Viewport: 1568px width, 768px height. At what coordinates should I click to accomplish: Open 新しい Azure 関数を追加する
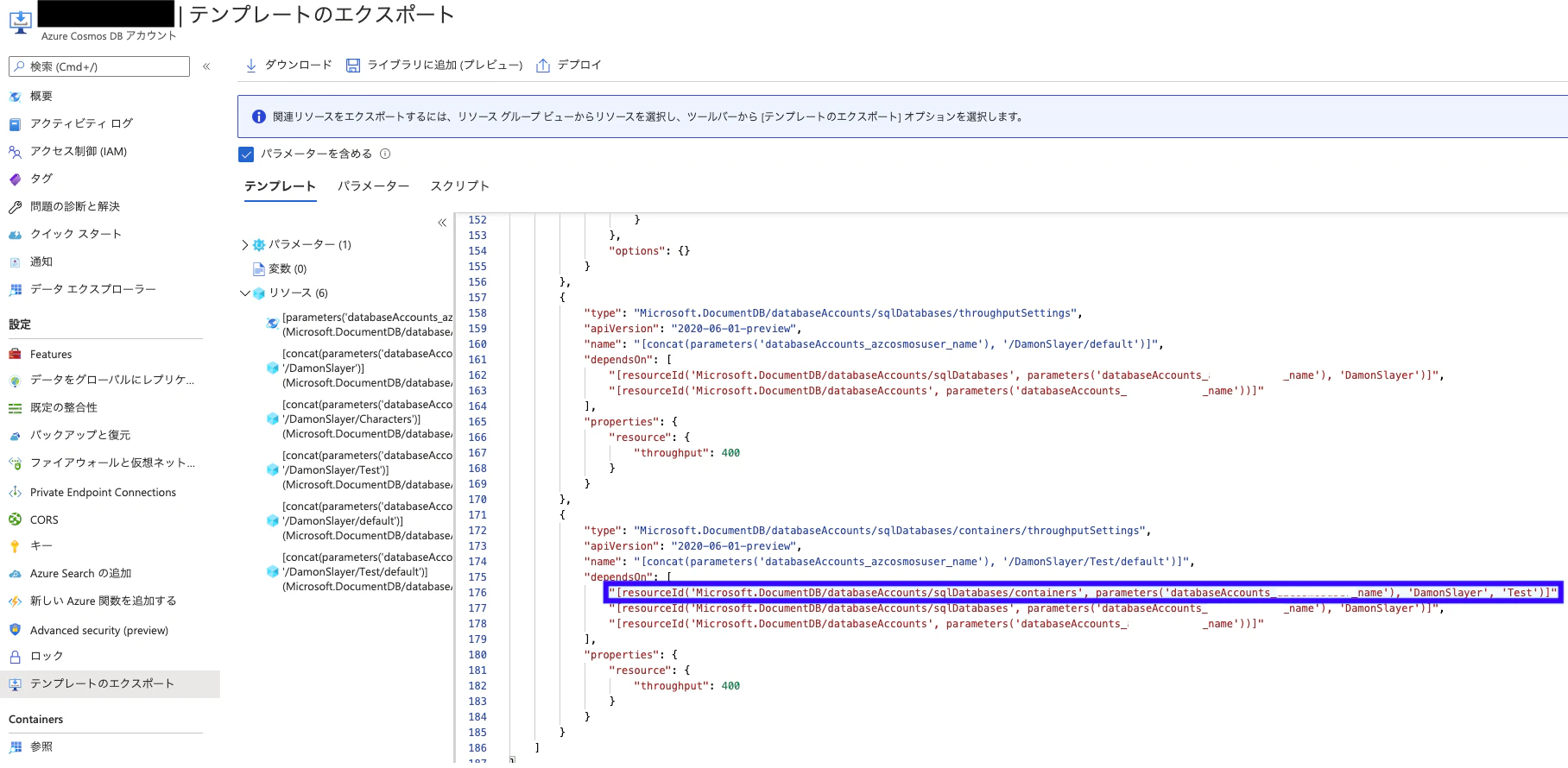(x=103, y=601)
